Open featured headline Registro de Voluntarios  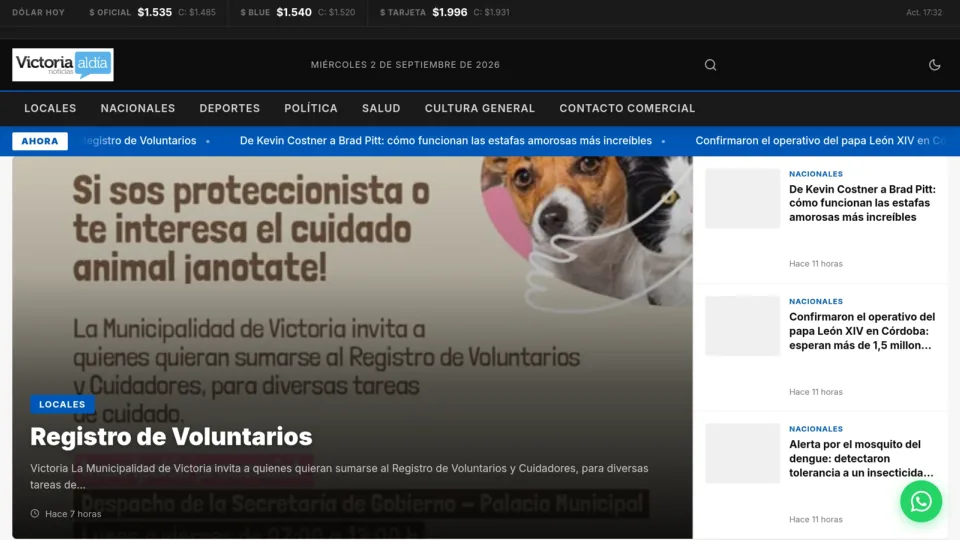[x=171, y=437]
